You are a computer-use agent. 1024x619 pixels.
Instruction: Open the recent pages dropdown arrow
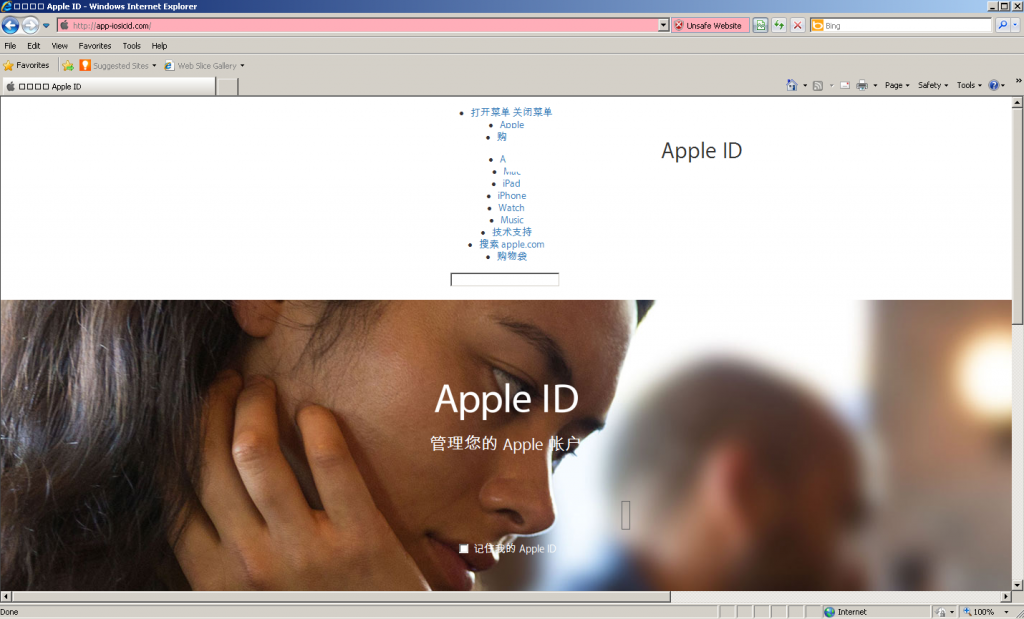point(46,26)
